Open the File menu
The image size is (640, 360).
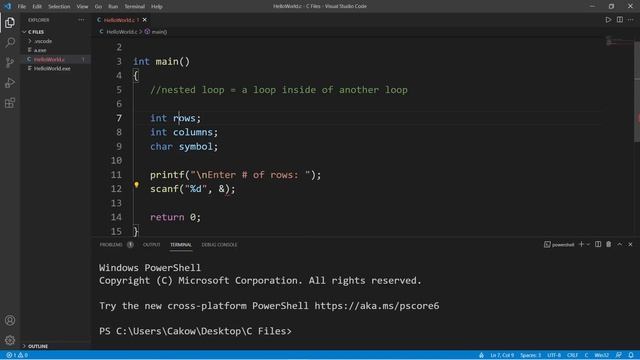point(22,6)
